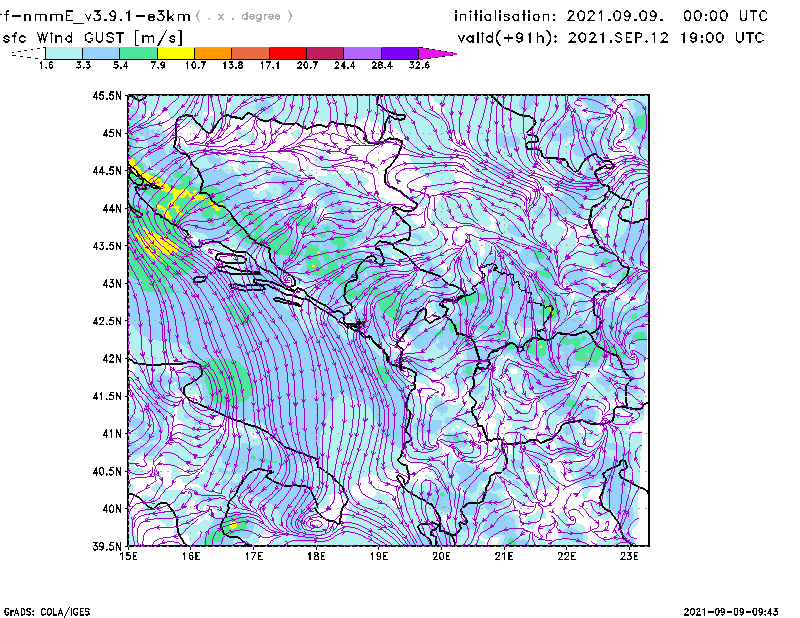Click the '45.5N' latitude label
The image size is (800, 618).
tap(107, 95)
